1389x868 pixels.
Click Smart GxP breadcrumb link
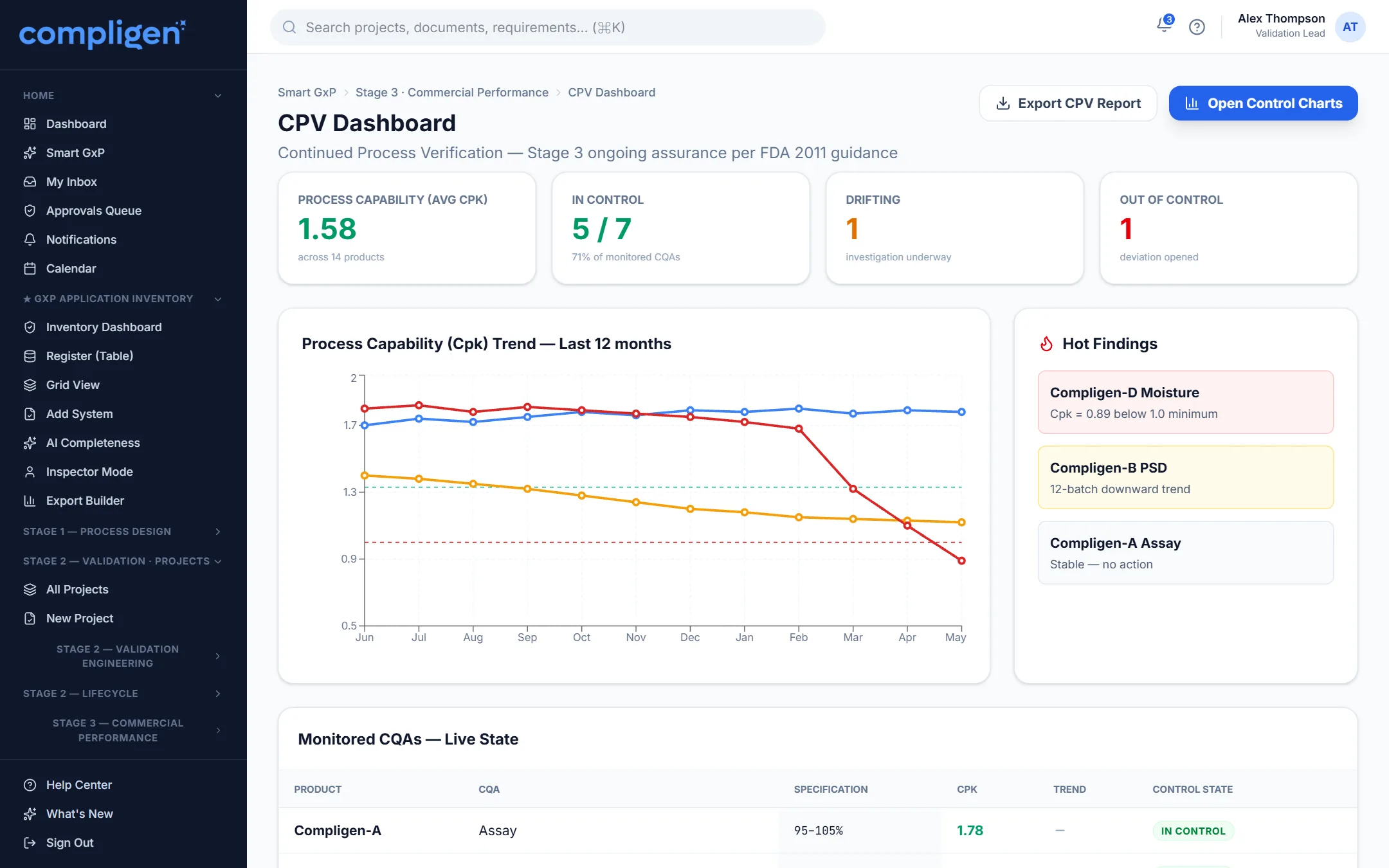pos(307,92)
